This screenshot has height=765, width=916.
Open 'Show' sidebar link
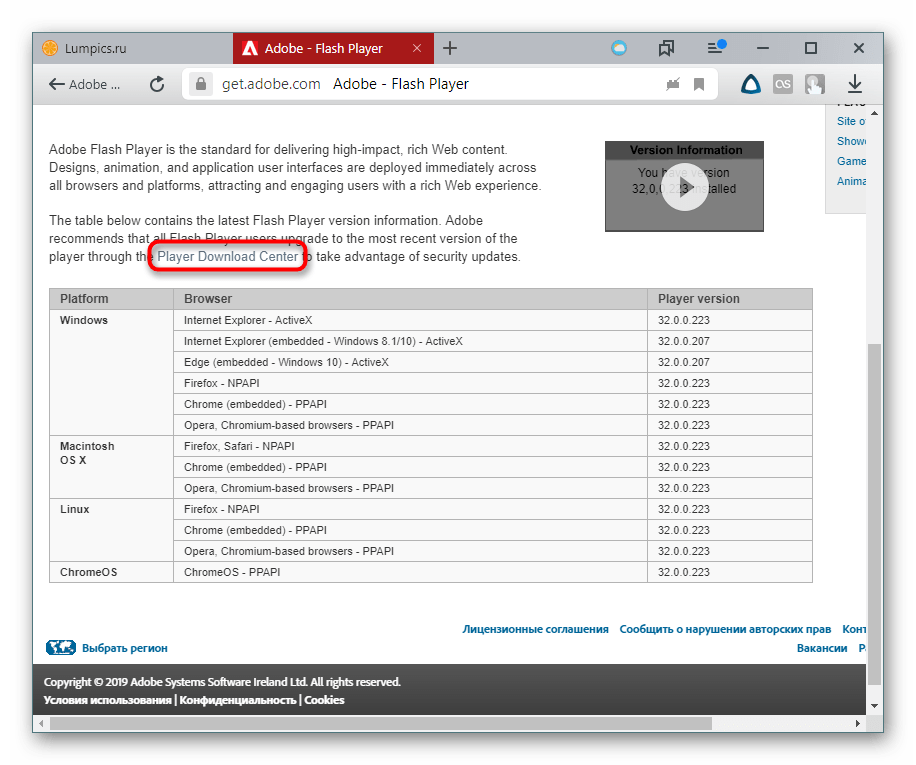pyautogui.click(x=851, y=141)
